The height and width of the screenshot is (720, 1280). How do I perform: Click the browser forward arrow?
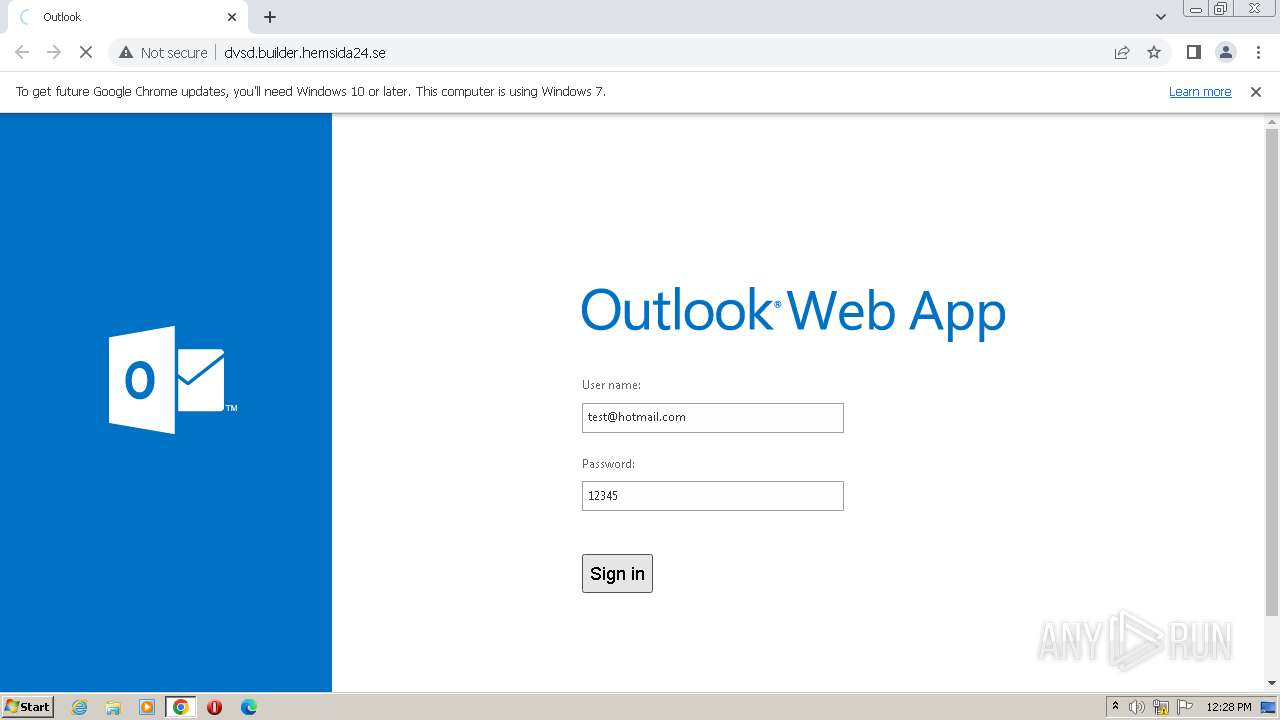coord(54,52)
